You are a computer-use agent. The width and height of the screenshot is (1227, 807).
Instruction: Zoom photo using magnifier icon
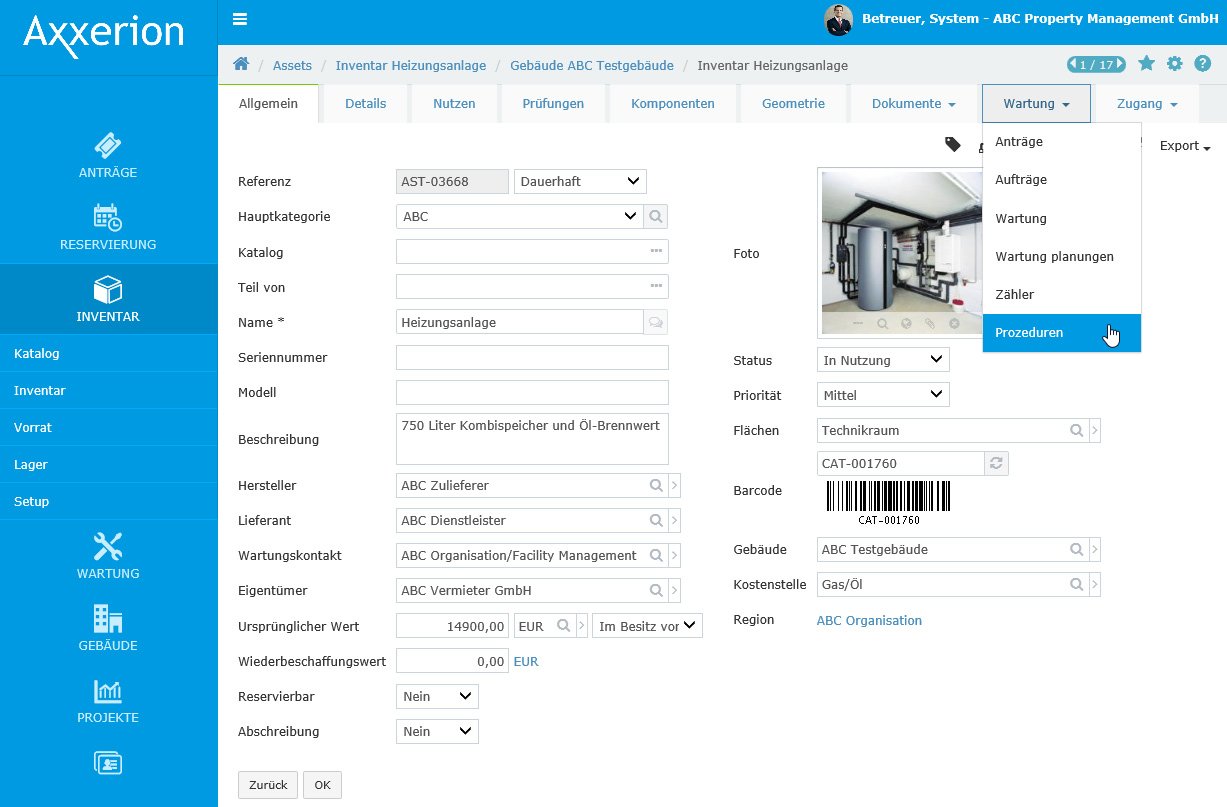(882, 324)
